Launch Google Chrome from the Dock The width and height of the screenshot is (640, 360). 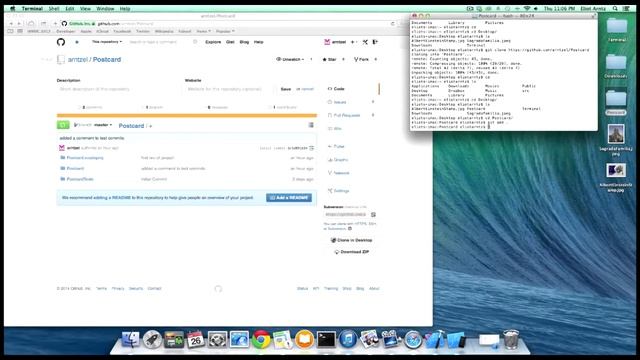(261, 340)
